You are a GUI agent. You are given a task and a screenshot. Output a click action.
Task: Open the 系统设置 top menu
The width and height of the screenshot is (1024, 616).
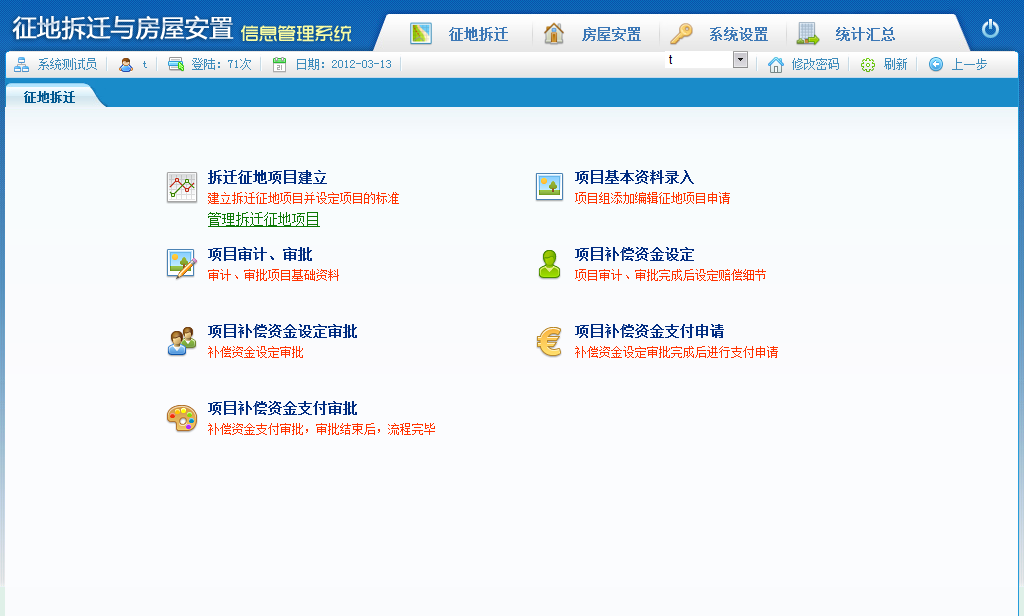coord(739,34)
